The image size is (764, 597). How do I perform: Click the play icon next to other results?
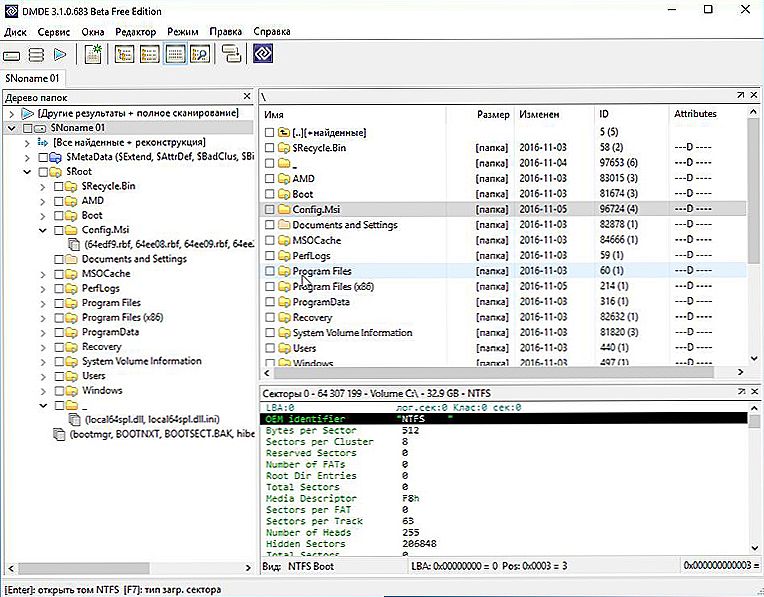pyautogui.click(x=28, y=113)
